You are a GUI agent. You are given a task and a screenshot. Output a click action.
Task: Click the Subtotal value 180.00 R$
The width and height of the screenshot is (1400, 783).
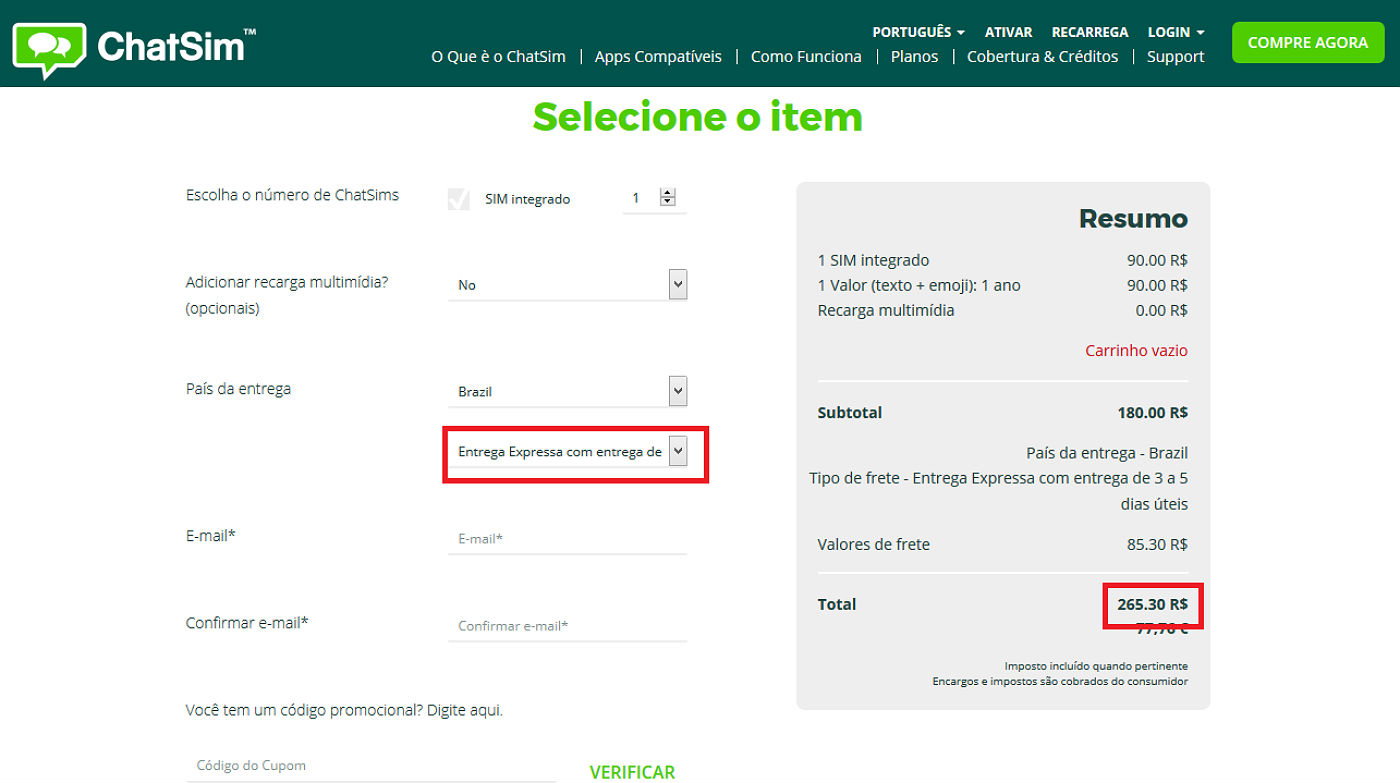point(1153,412)
